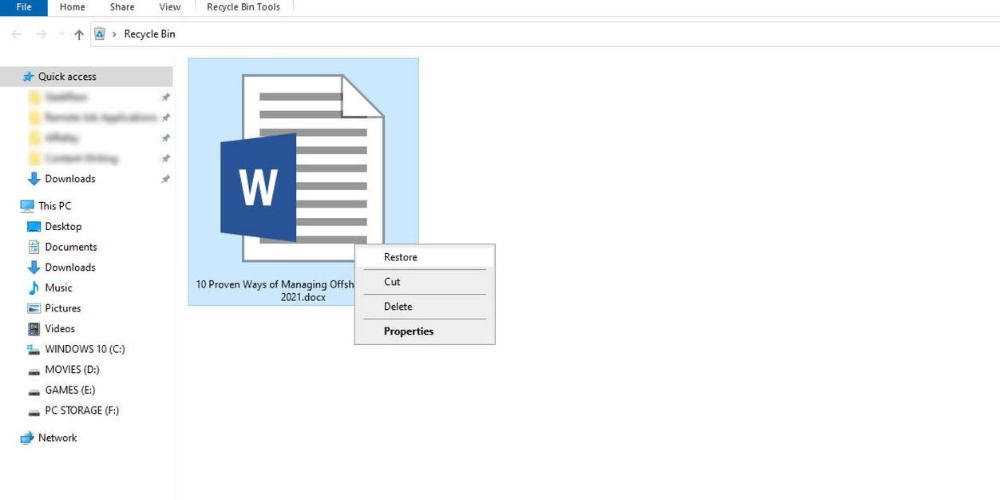This screenshot has width=1000, height=500.
Task: Click the MOVIES (D:) drive icon
Action: 34,371
